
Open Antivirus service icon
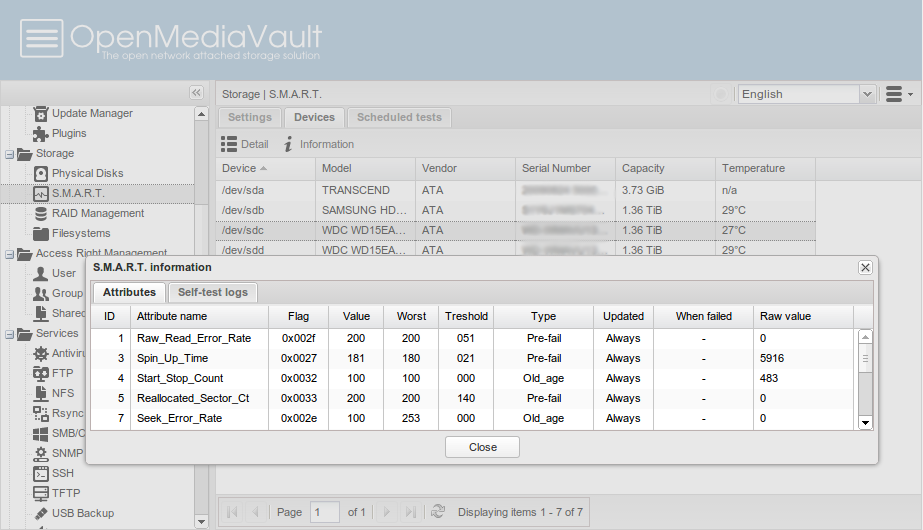tap(41, 353)
